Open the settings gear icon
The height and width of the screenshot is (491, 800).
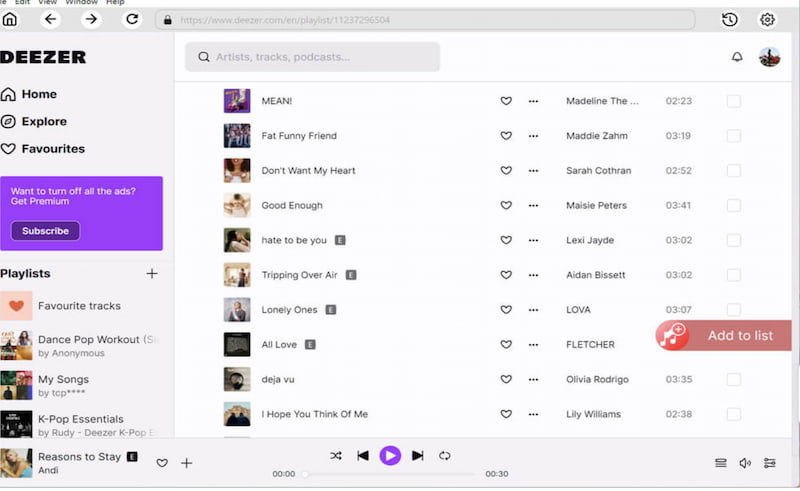click(x=767, y=20)
